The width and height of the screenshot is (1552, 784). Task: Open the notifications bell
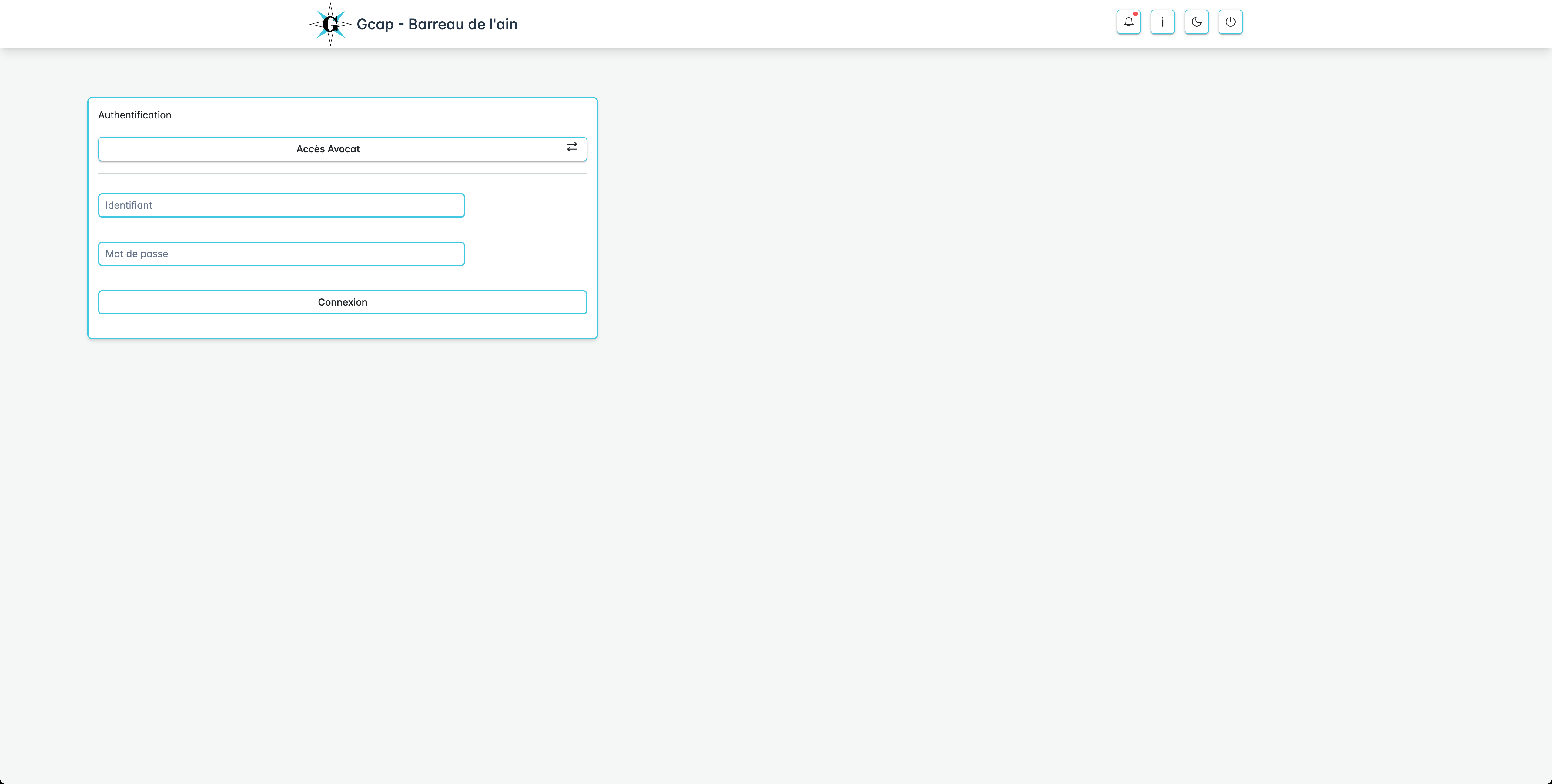[1128, 22]
